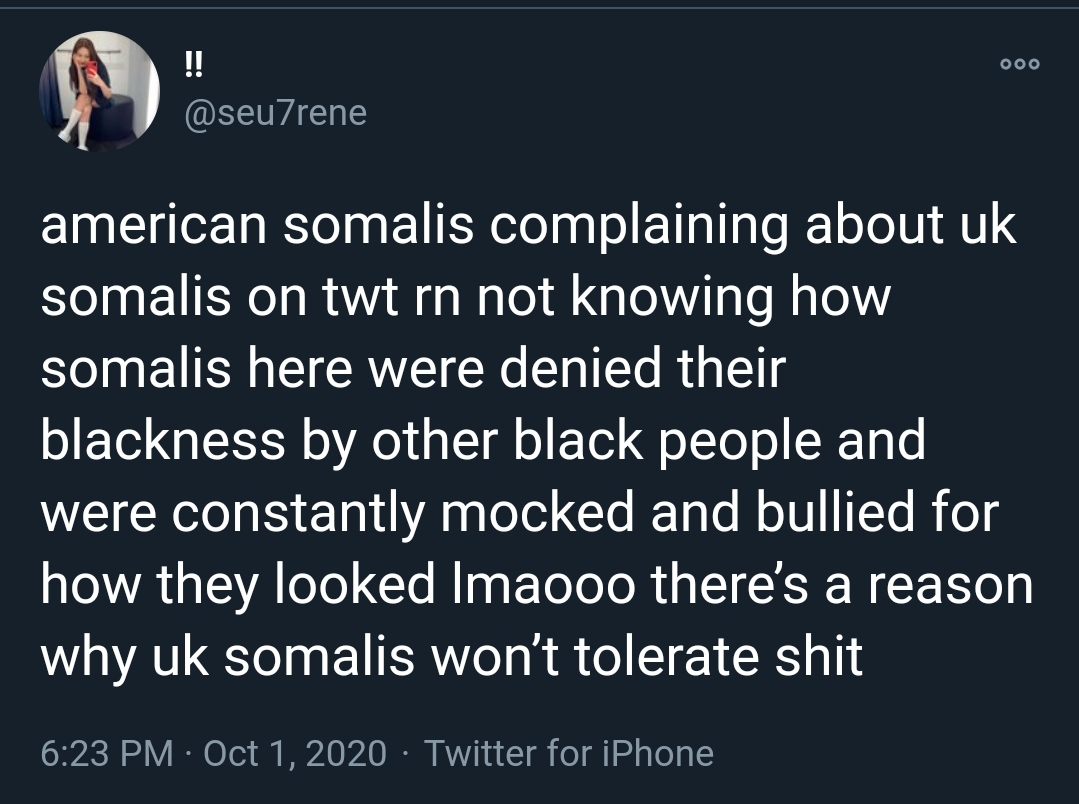Click the word "constantly" in the tweet

coord(301,513)
